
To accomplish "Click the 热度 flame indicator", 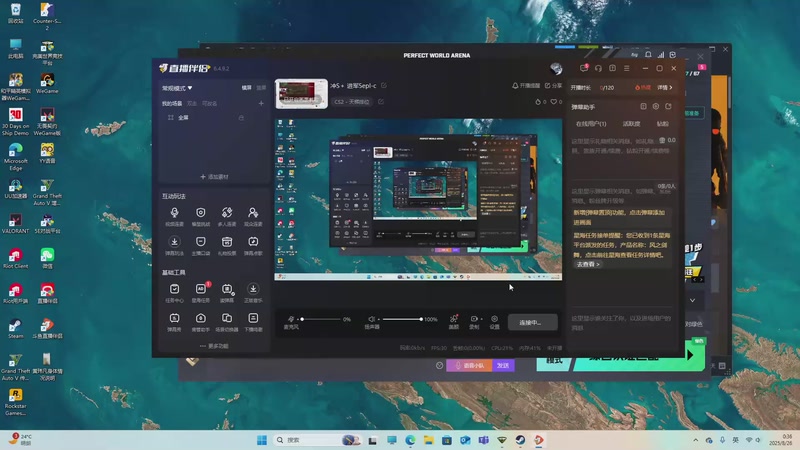I will (642, 88).
